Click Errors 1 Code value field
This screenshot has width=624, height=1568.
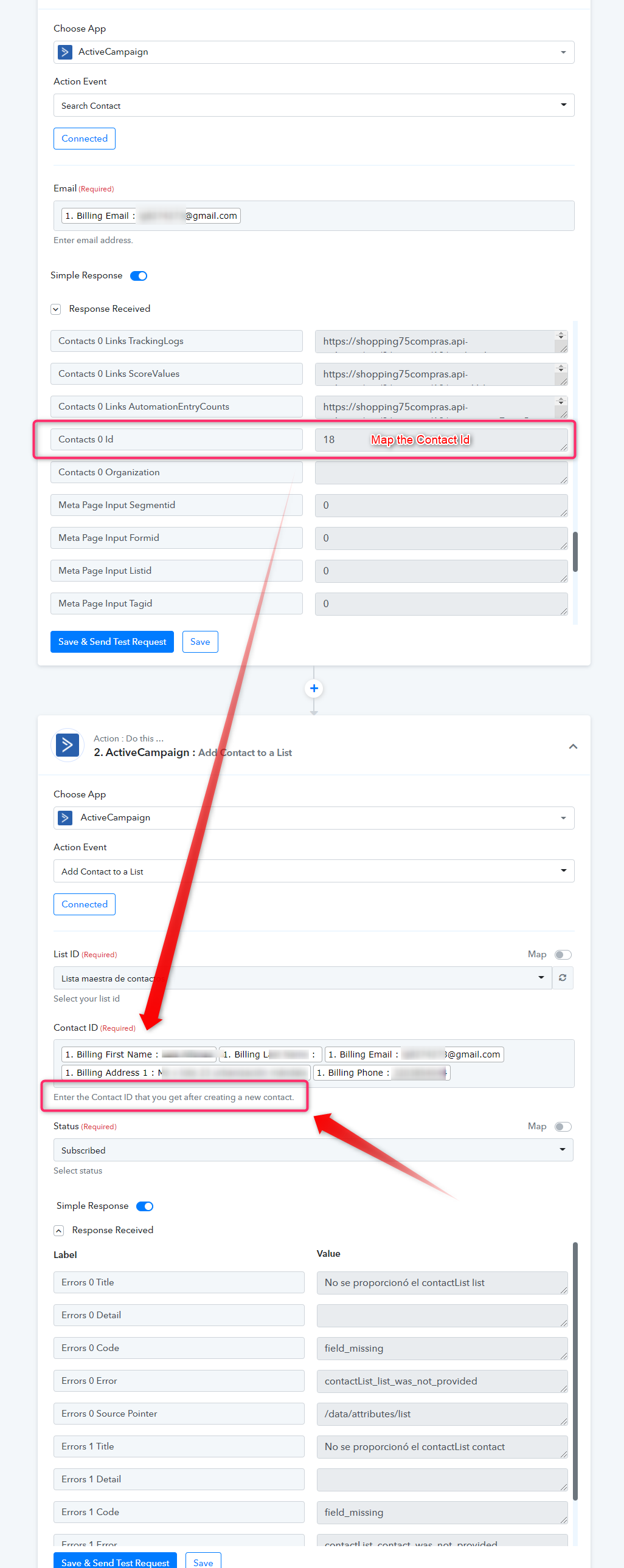tap(442, 1513)
